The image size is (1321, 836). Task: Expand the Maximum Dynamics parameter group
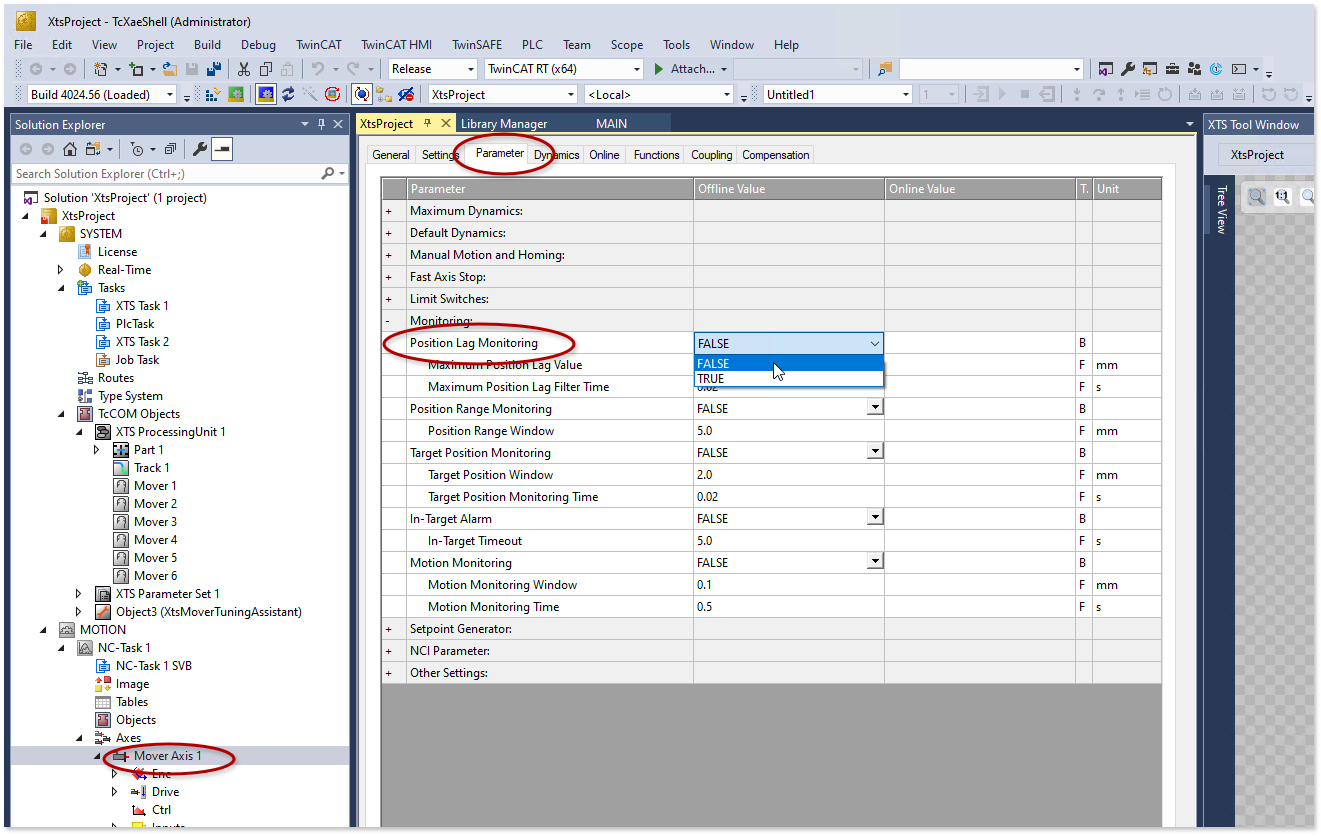[389, 211]
